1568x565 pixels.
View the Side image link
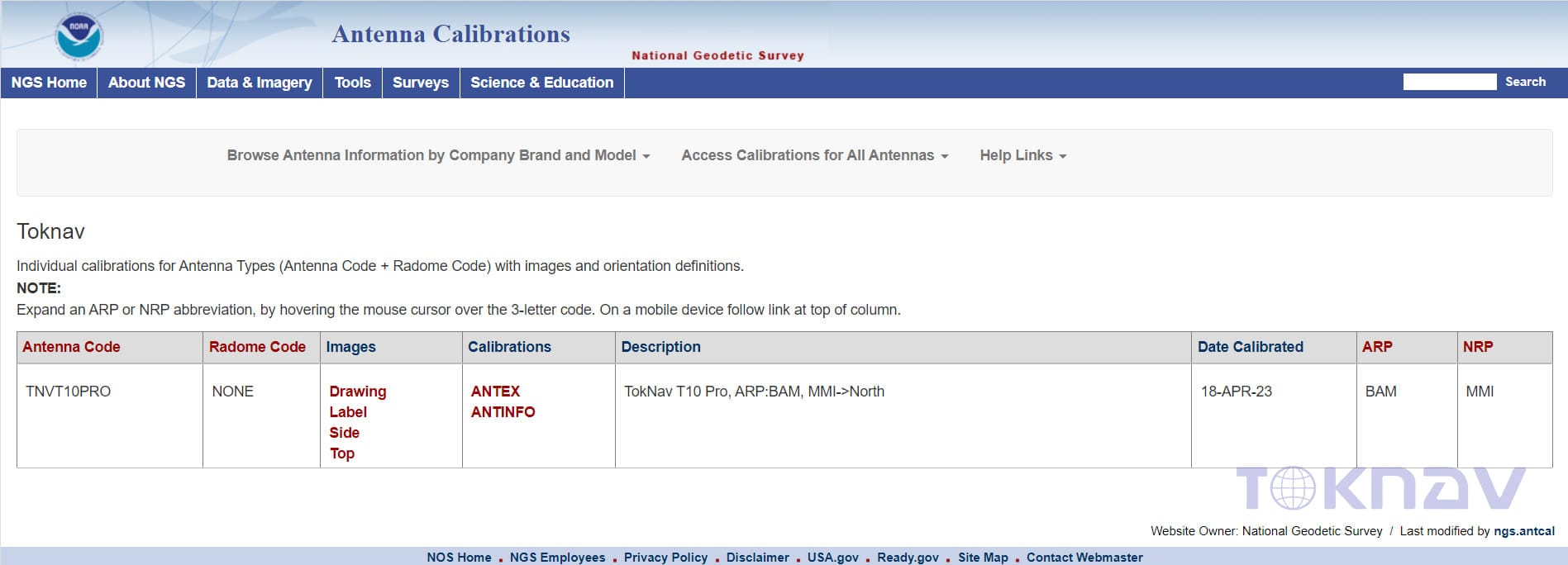point(344,433)
